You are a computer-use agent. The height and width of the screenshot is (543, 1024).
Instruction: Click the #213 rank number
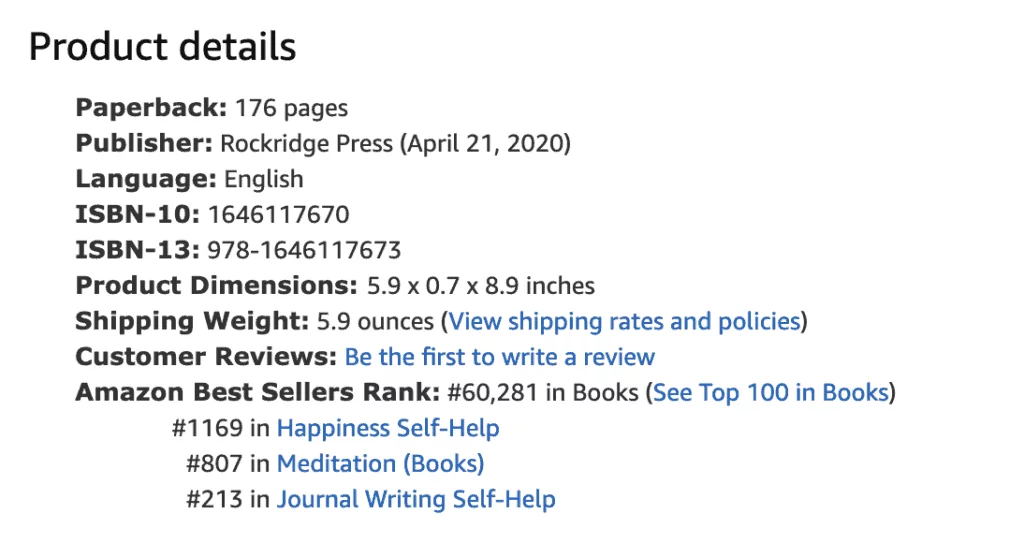coord(214,499)
